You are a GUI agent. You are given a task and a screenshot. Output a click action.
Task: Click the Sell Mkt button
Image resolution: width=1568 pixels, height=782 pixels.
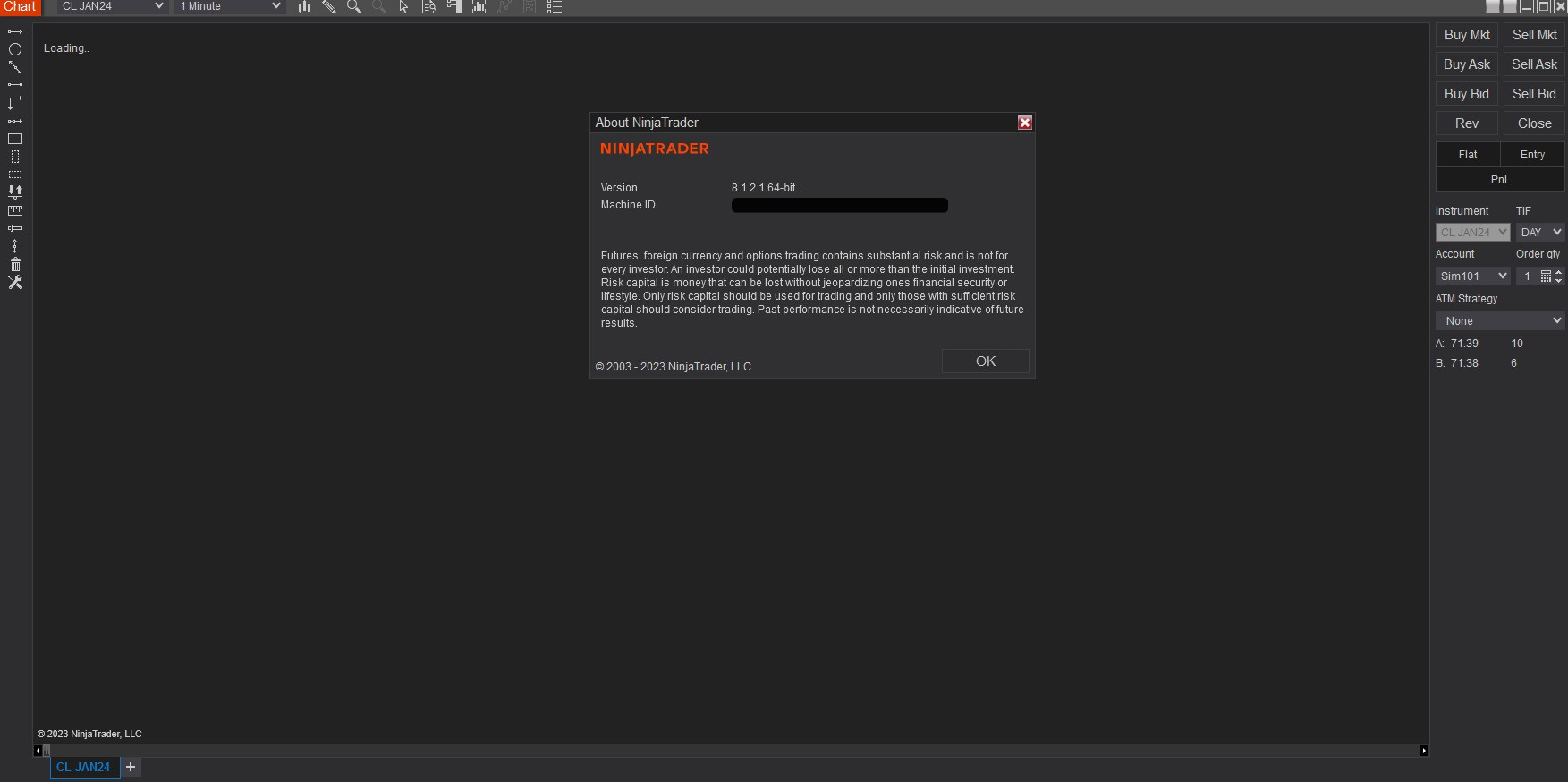coord(1535,35)
